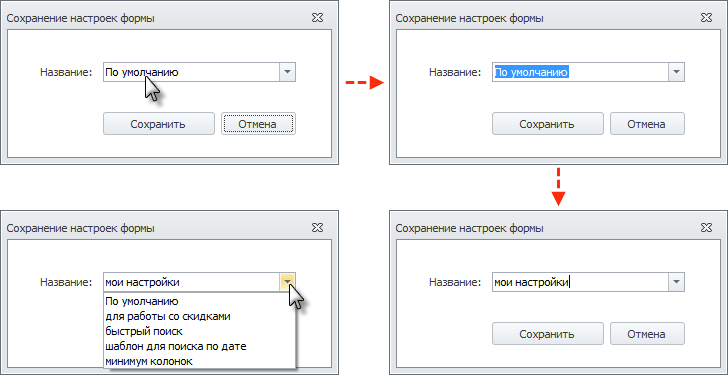
Task: Click Сохранить in dialog with dotted-focus Отмена
Action: point(159,124)
